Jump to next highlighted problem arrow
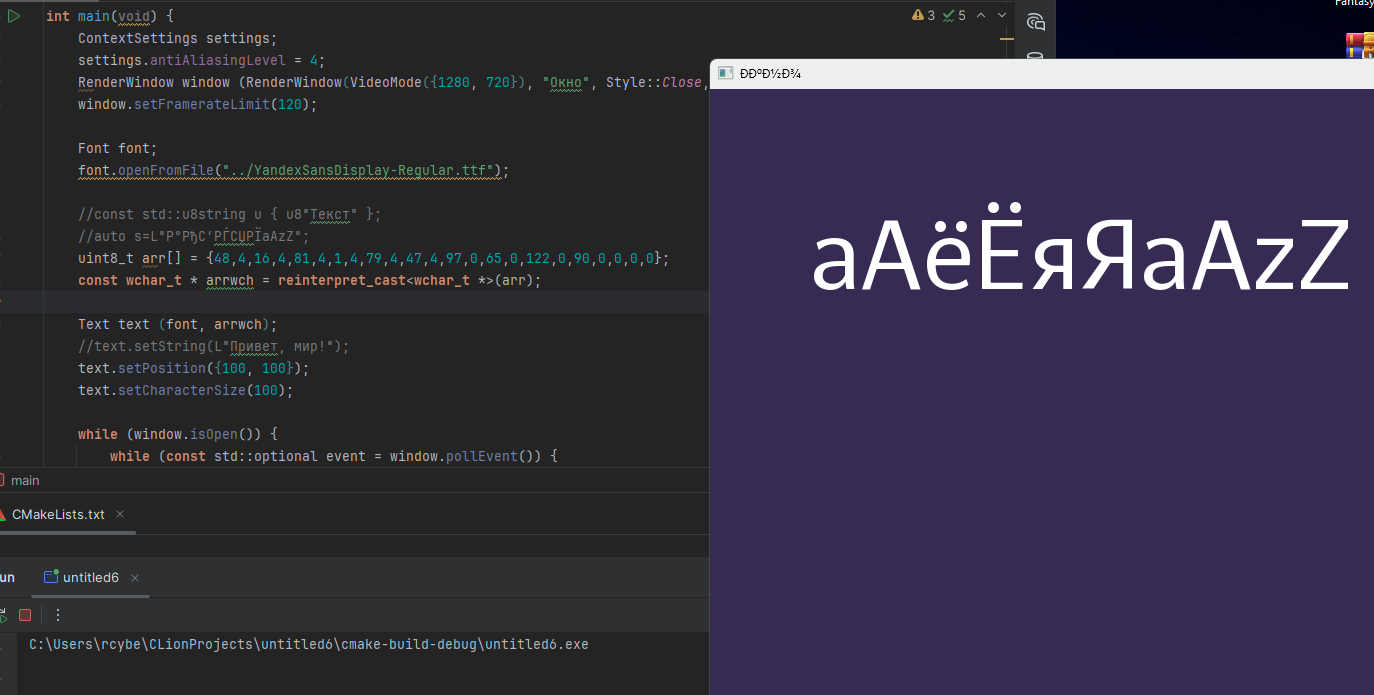This screenshot has width=1374, height=695. [x=1002, y=15]
